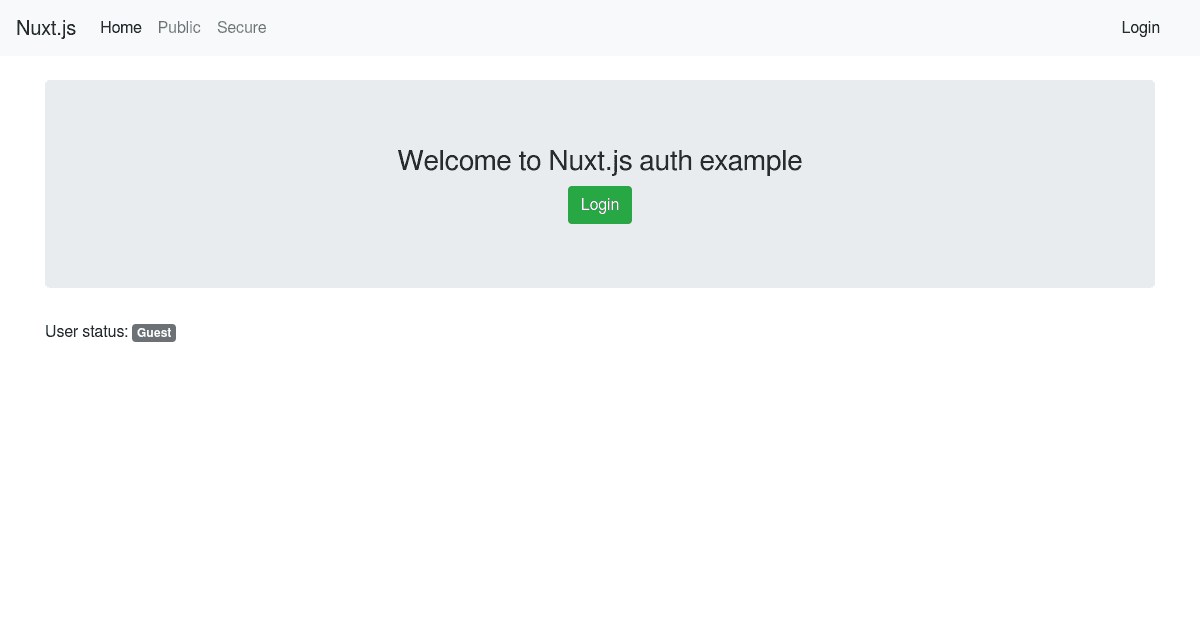Select the Login link in the navbar

tap(1140, 28)
